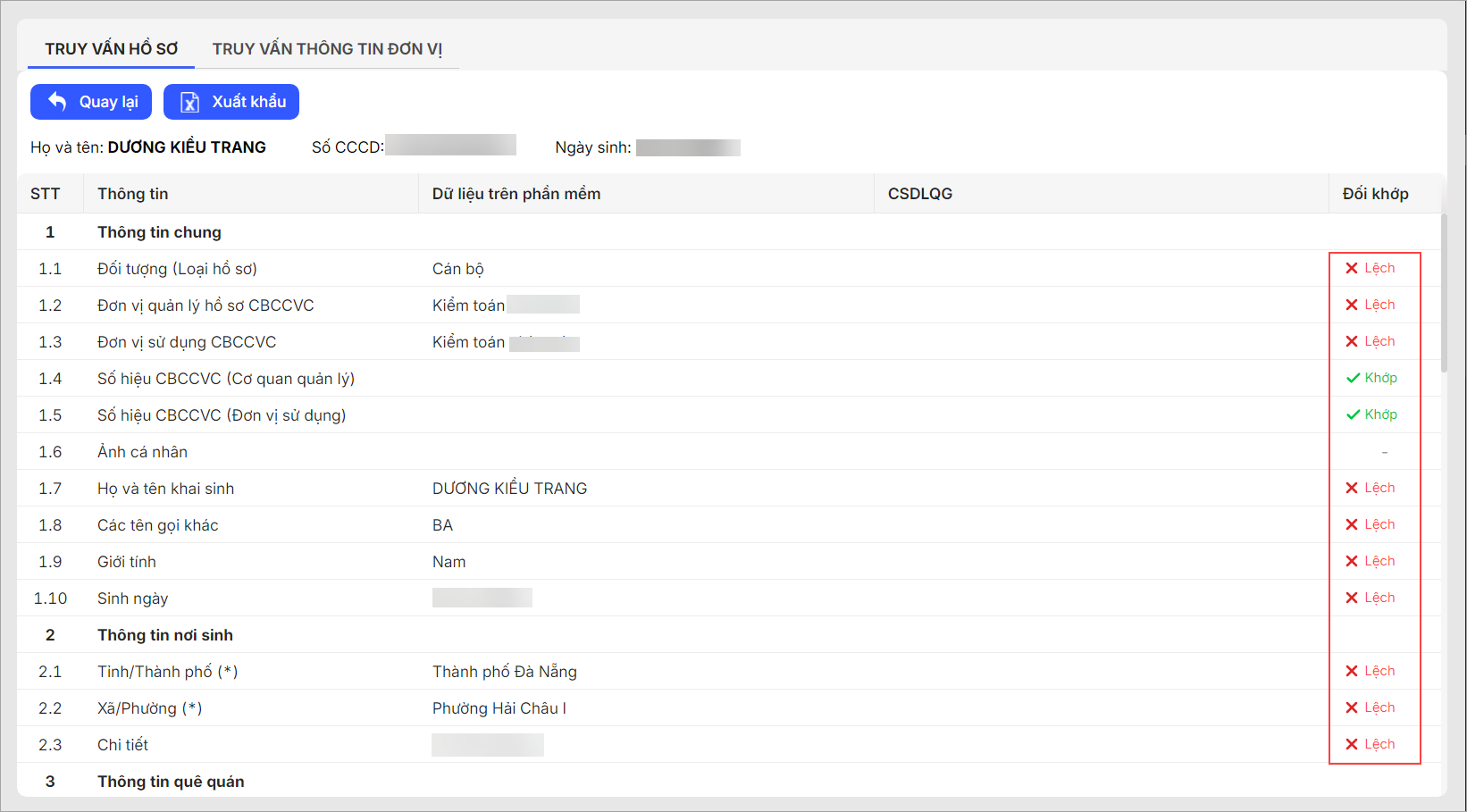Click the vertical scrollbar of the table
Screen dimensions: 1467x812
[1444, 295]
